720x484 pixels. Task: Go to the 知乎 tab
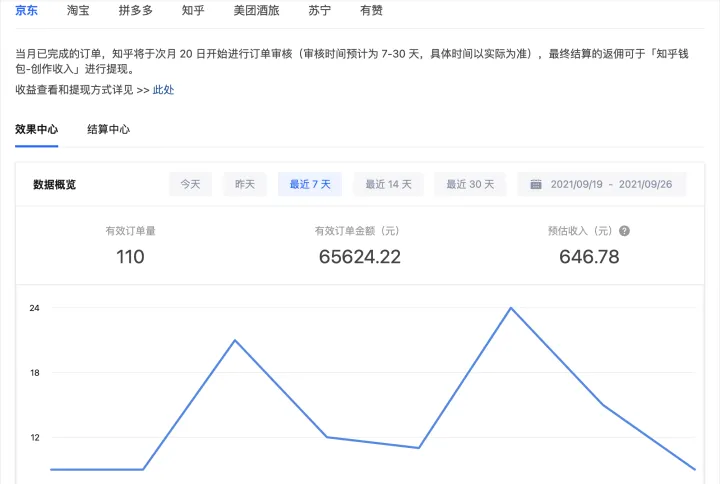click(x=193, y=10)
